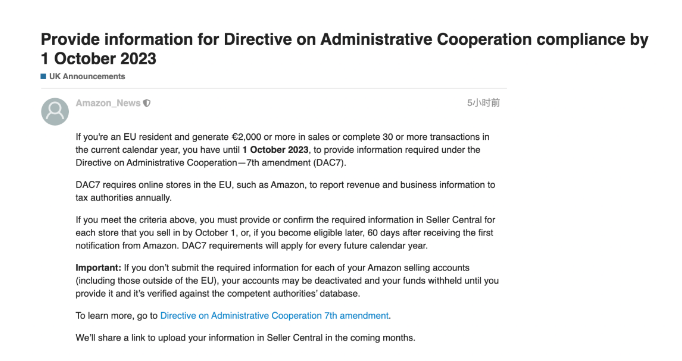The height and width of the screenshot is (361, 682).
Task: Click "tax authorities annually" text
Action: click(124, 198)
